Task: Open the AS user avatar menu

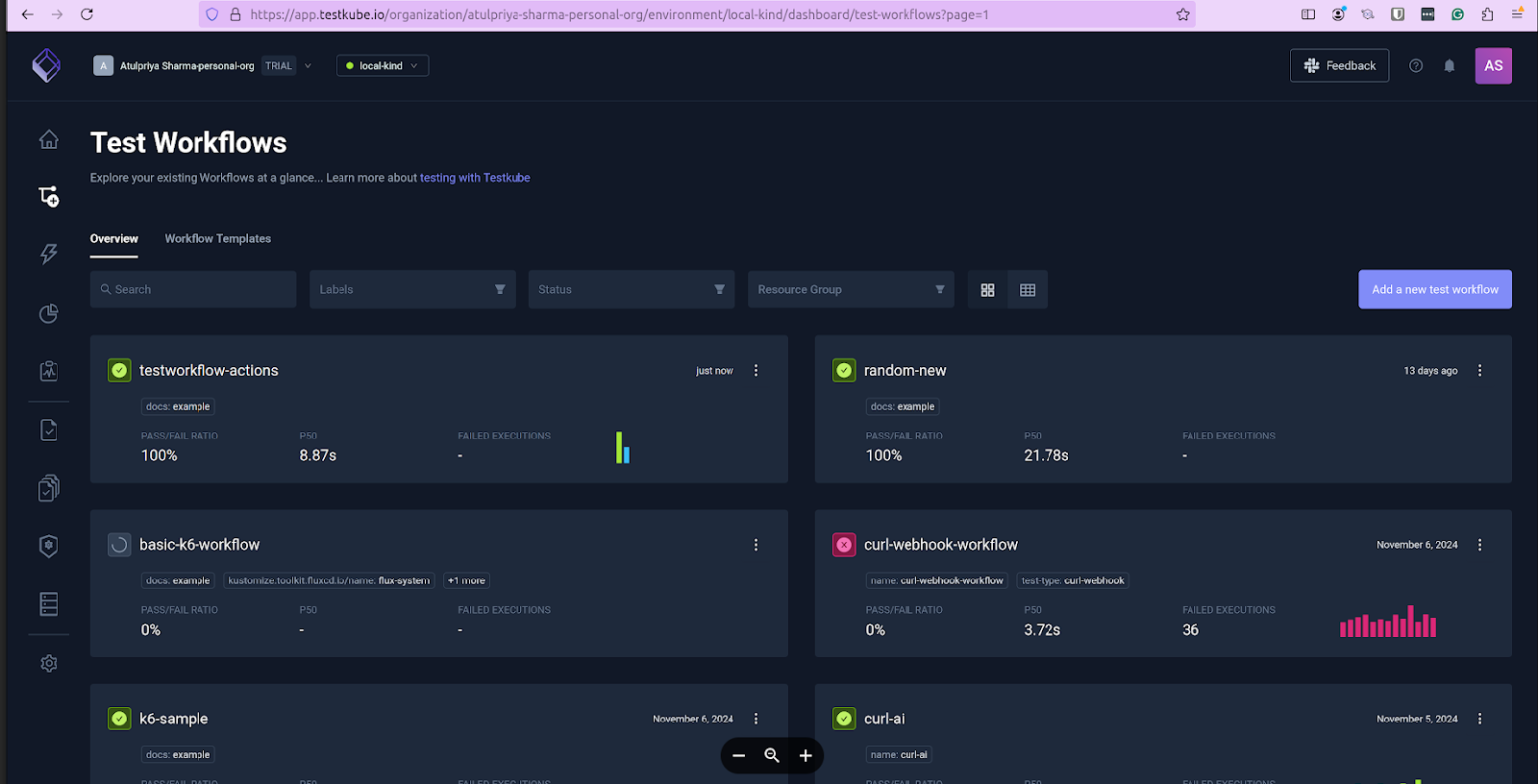Action: pos(1494,65)
